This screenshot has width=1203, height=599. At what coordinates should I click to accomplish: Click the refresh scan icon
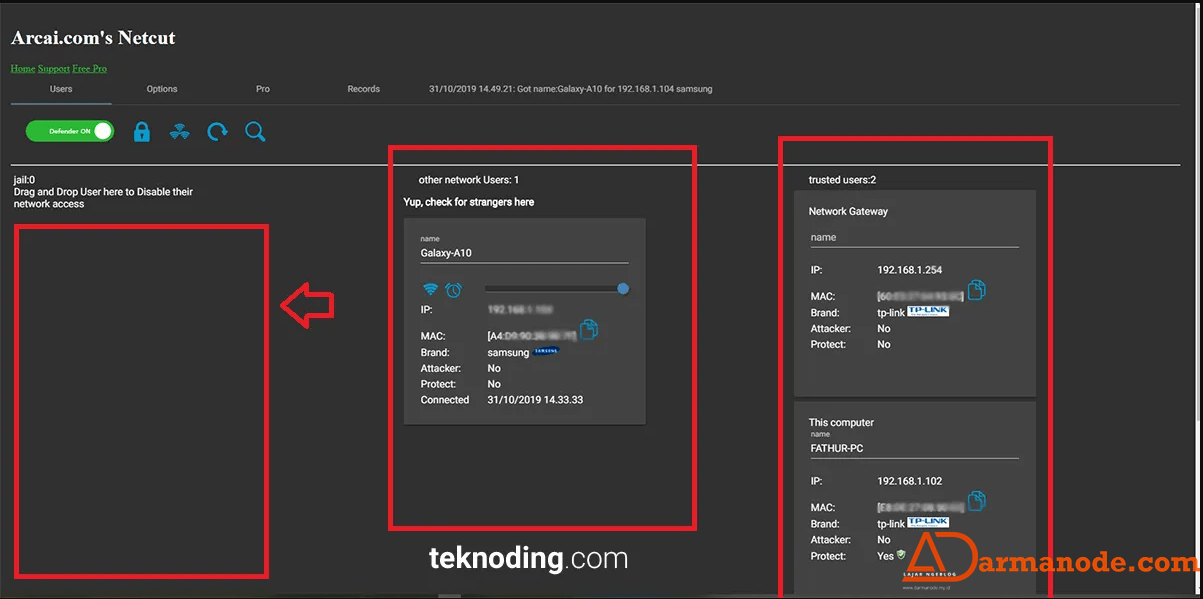tap(217, 132)
